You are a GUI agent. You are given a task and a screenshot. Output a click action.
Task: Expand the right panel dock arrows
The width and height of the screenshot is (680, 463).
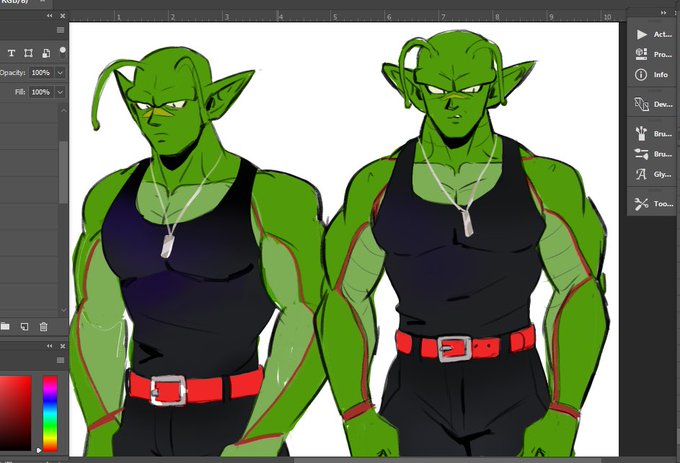pos(664,13)
